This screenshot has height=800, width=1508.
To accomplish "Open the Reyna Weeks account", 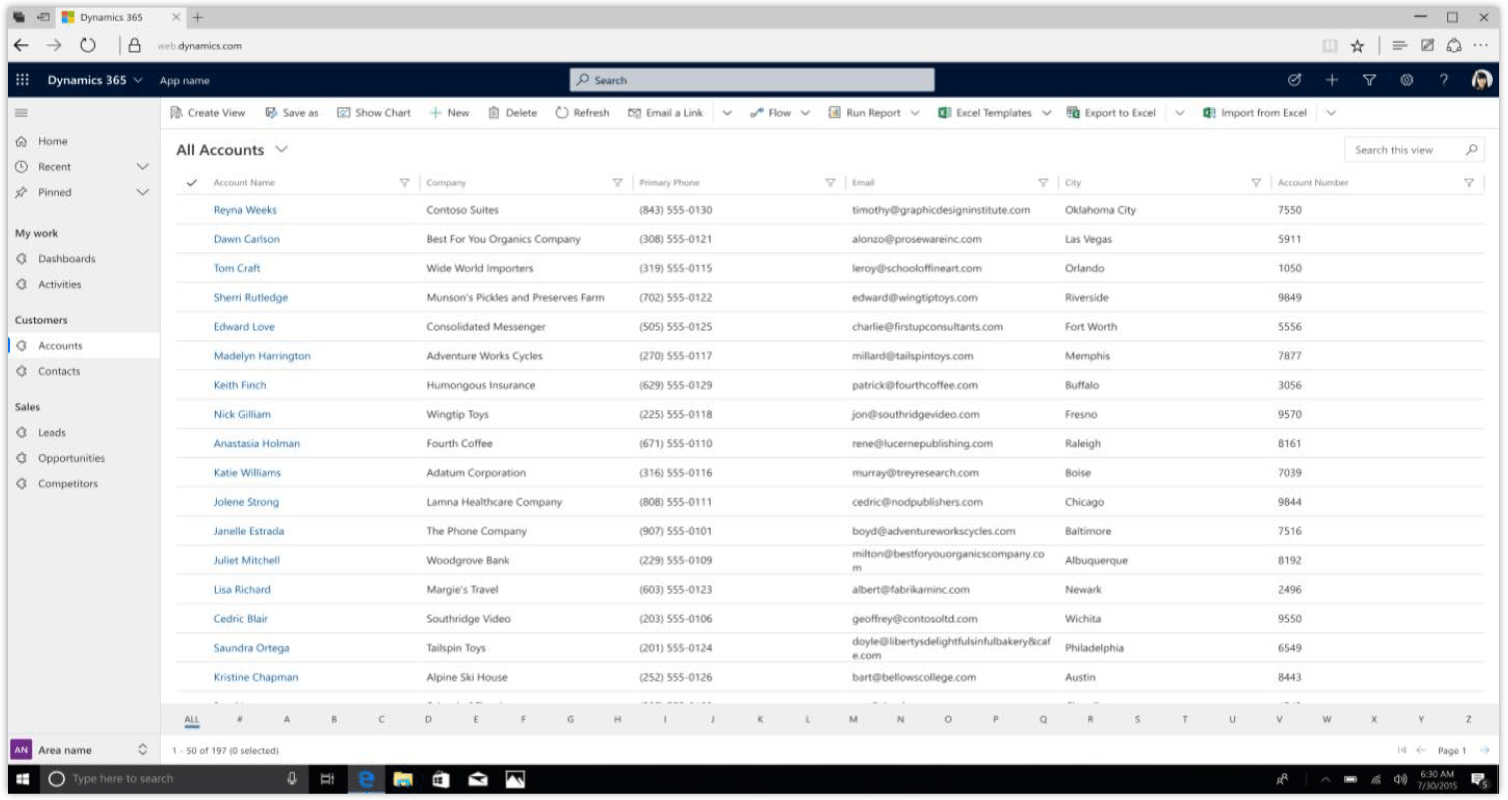I will pyautogui.click(x=245, y=210).
